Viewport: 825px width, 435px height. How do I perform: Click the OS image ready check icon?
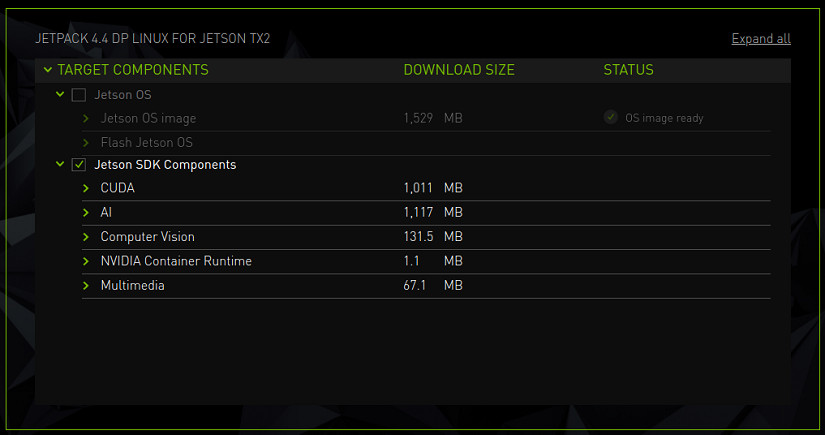click(610, 117)
